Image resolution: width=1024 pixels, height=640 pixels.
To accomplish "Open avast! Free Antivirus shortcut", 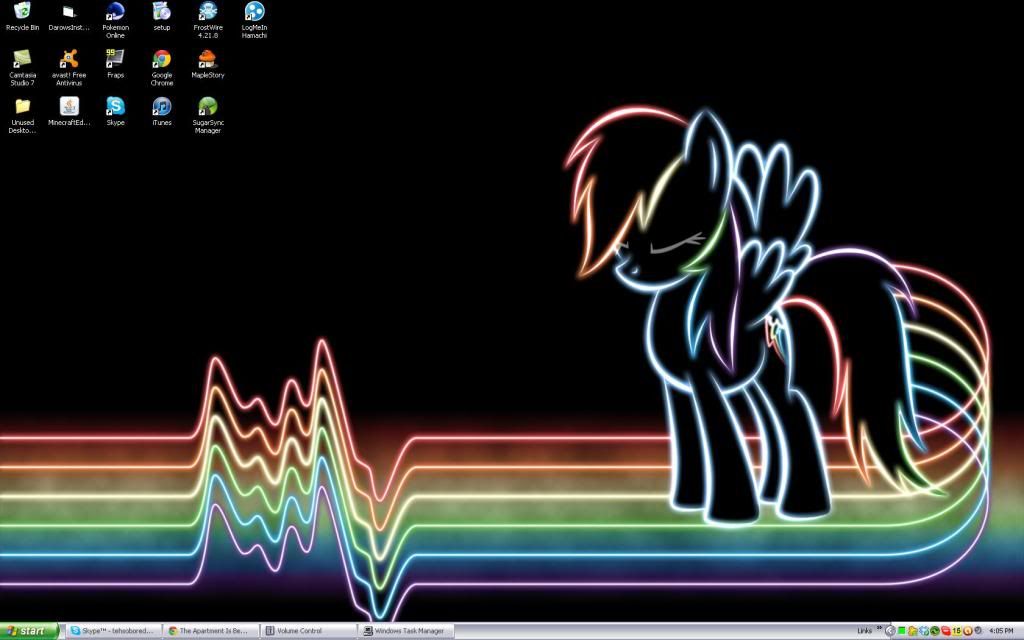I will (x=68, y=60).
